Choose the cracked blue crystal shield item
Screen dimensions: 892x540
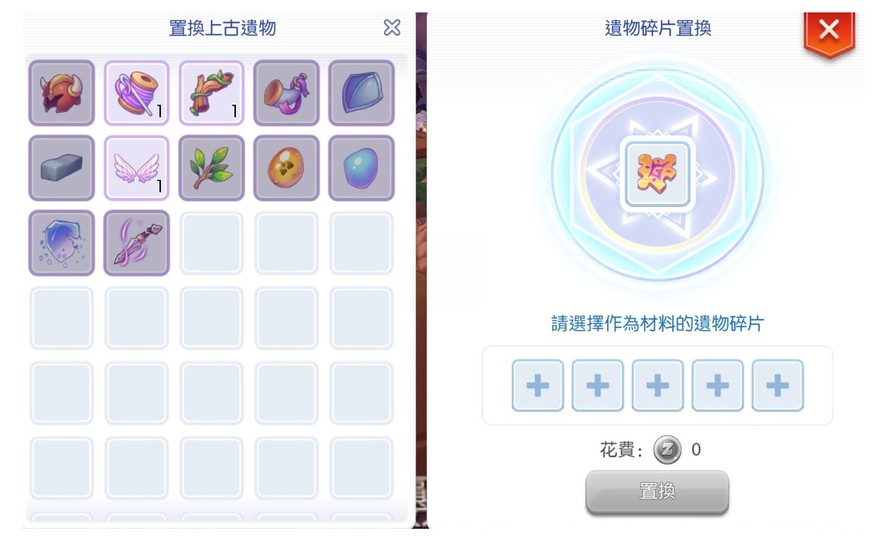pos(61,243)
